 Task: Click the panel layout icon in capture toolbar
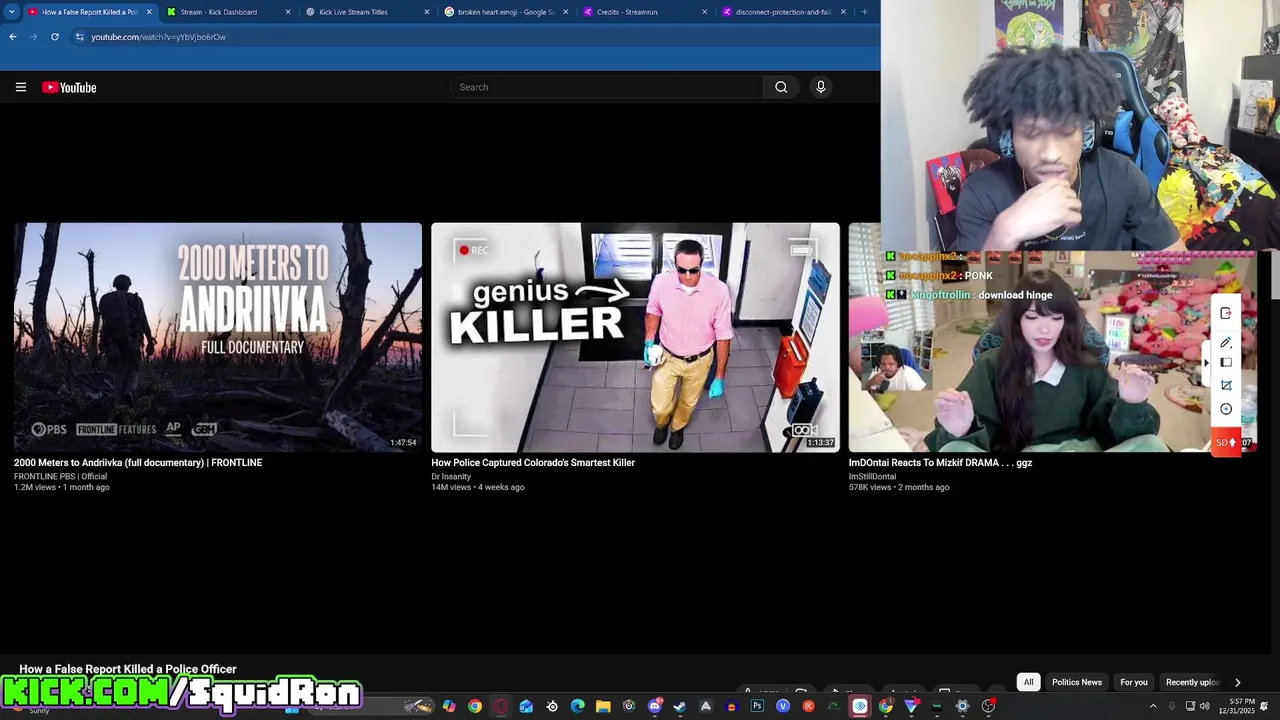click(1226, 362)
